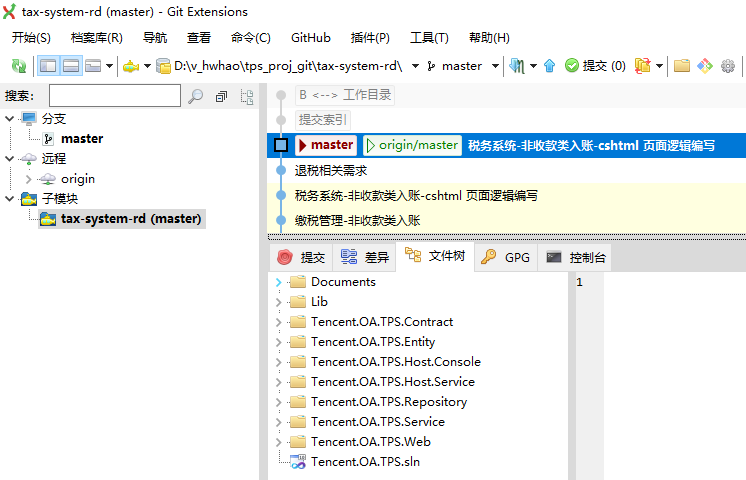Switch to the 差异 diff tab
746x480 pixels.
point(364,257)
